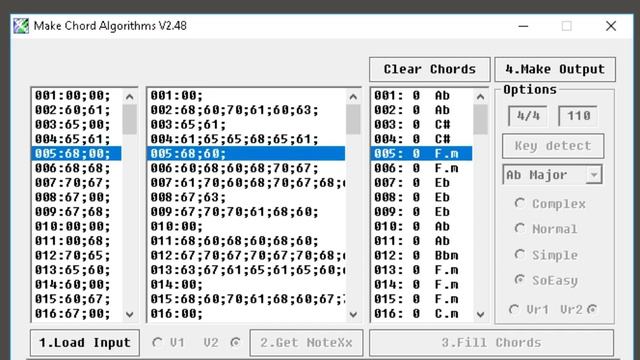
Task: Select chord row 001: 0 Ab
Action: 422,96
